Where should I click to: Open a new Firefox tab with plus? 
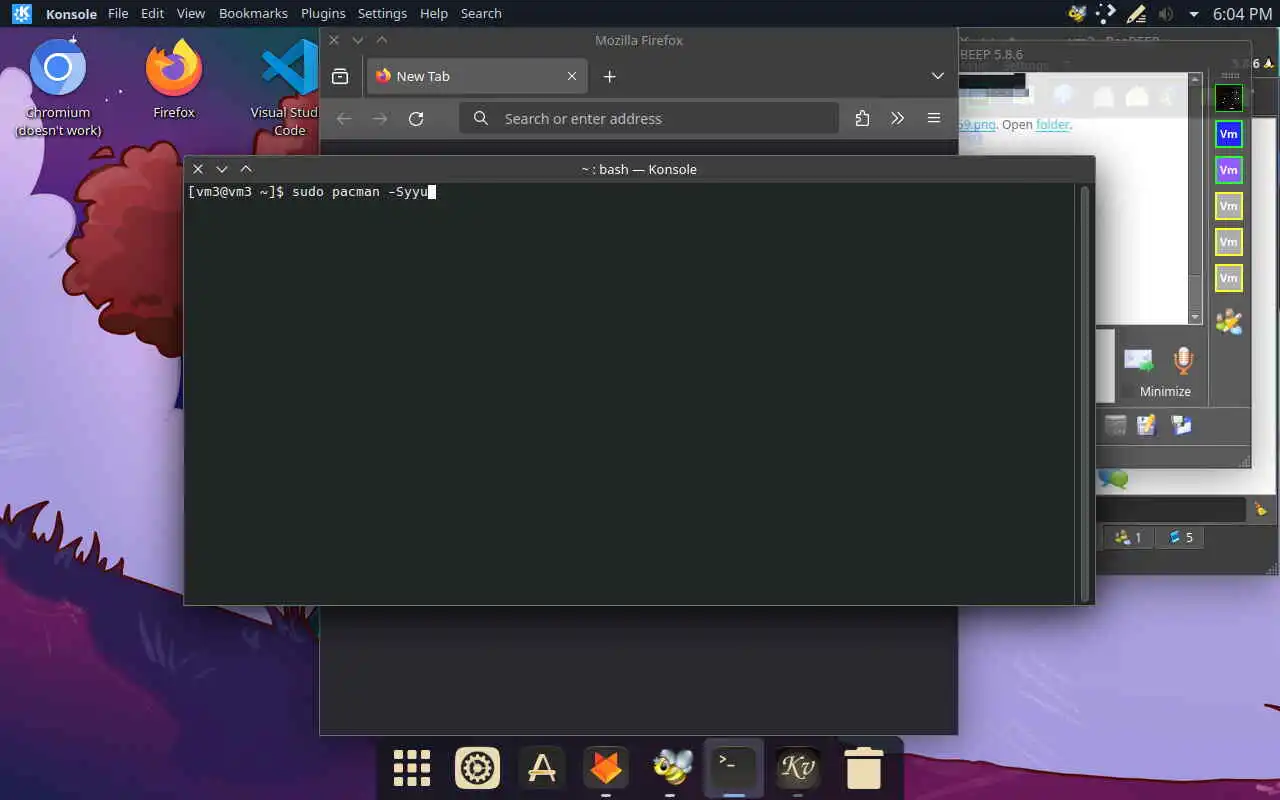coord(609,76)
